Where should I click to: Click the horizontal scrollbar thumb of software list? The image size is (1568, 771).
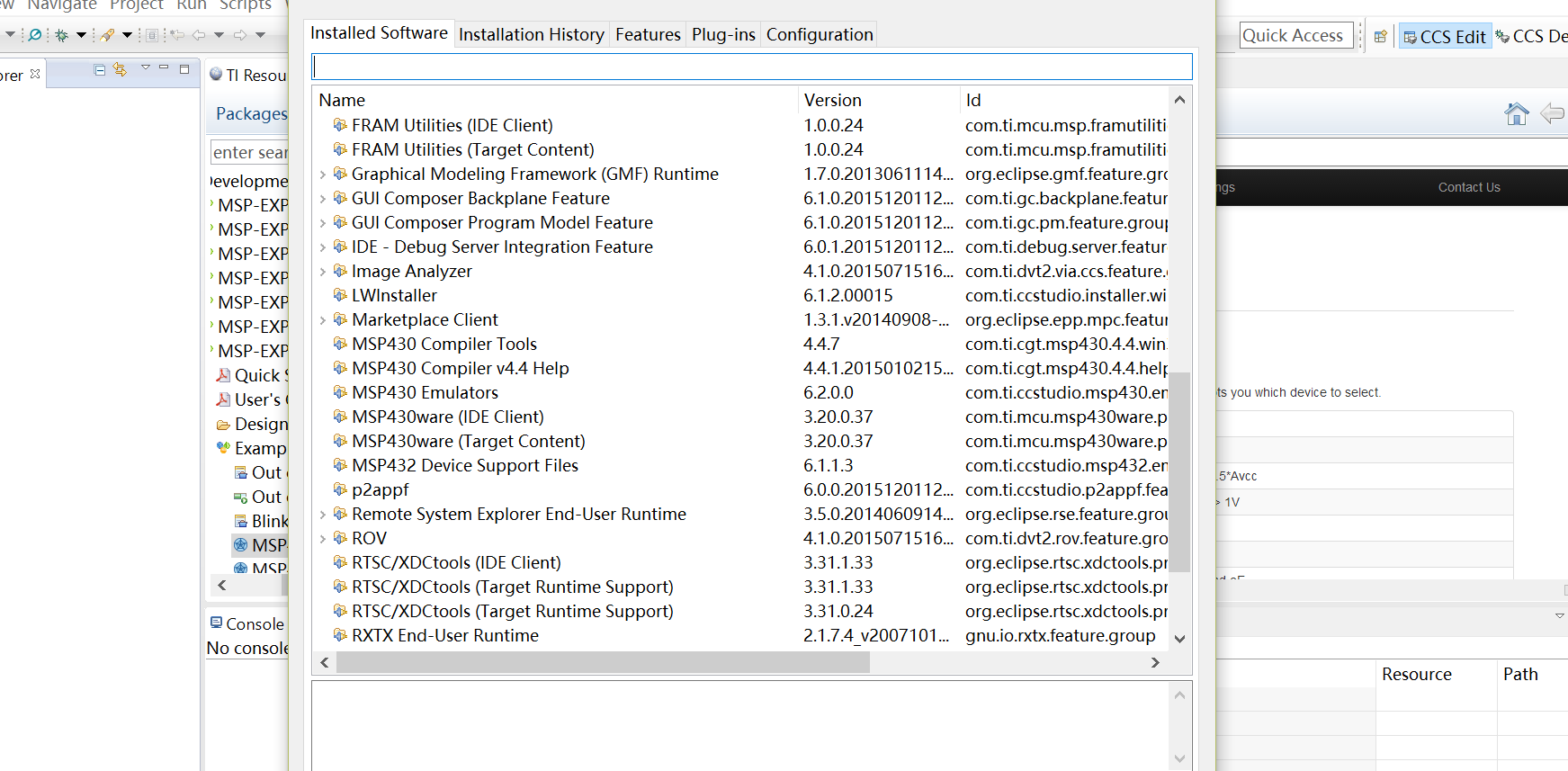(603, 662)
